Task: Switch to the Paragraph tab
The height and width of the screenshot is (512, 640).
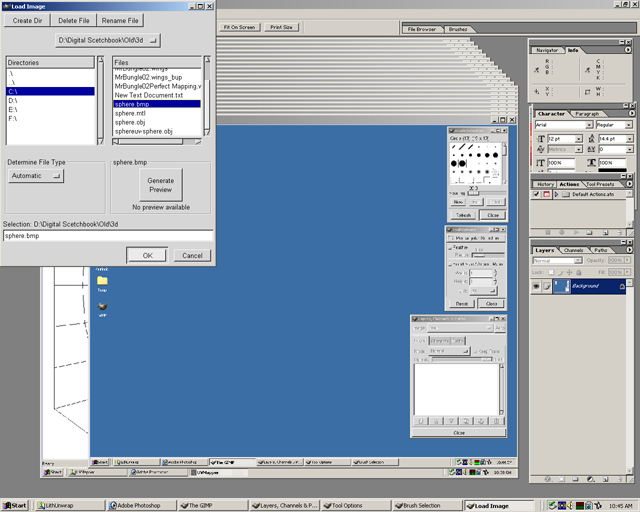Action: [587, 114]
